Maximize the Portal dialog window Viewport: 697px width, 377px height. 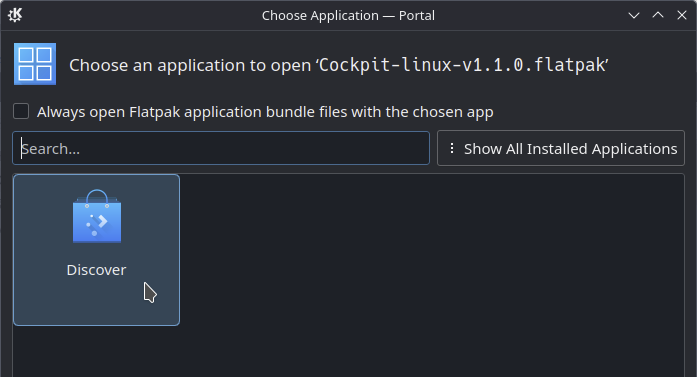[658, 16]
